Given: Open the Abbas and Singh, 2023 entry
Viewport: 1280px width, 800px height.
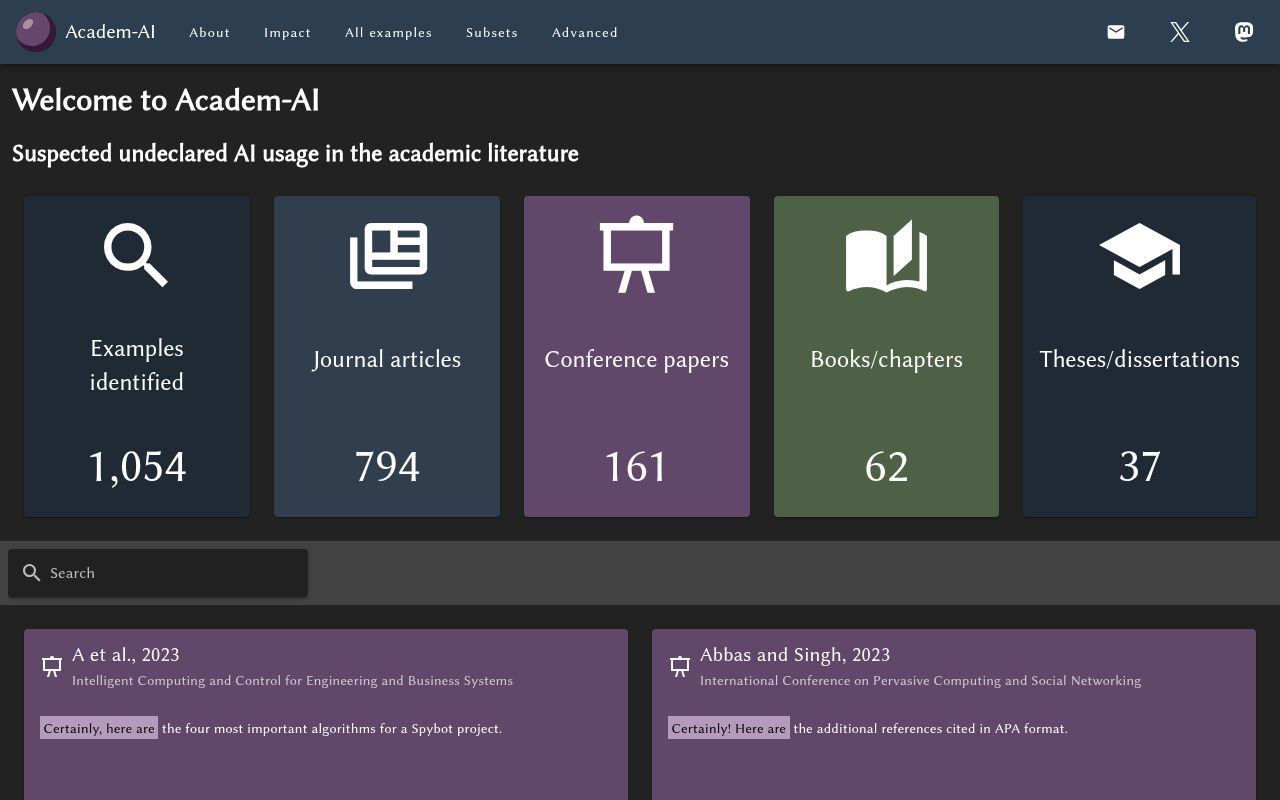Looking at the screenshot, I should tap(954, 714).
